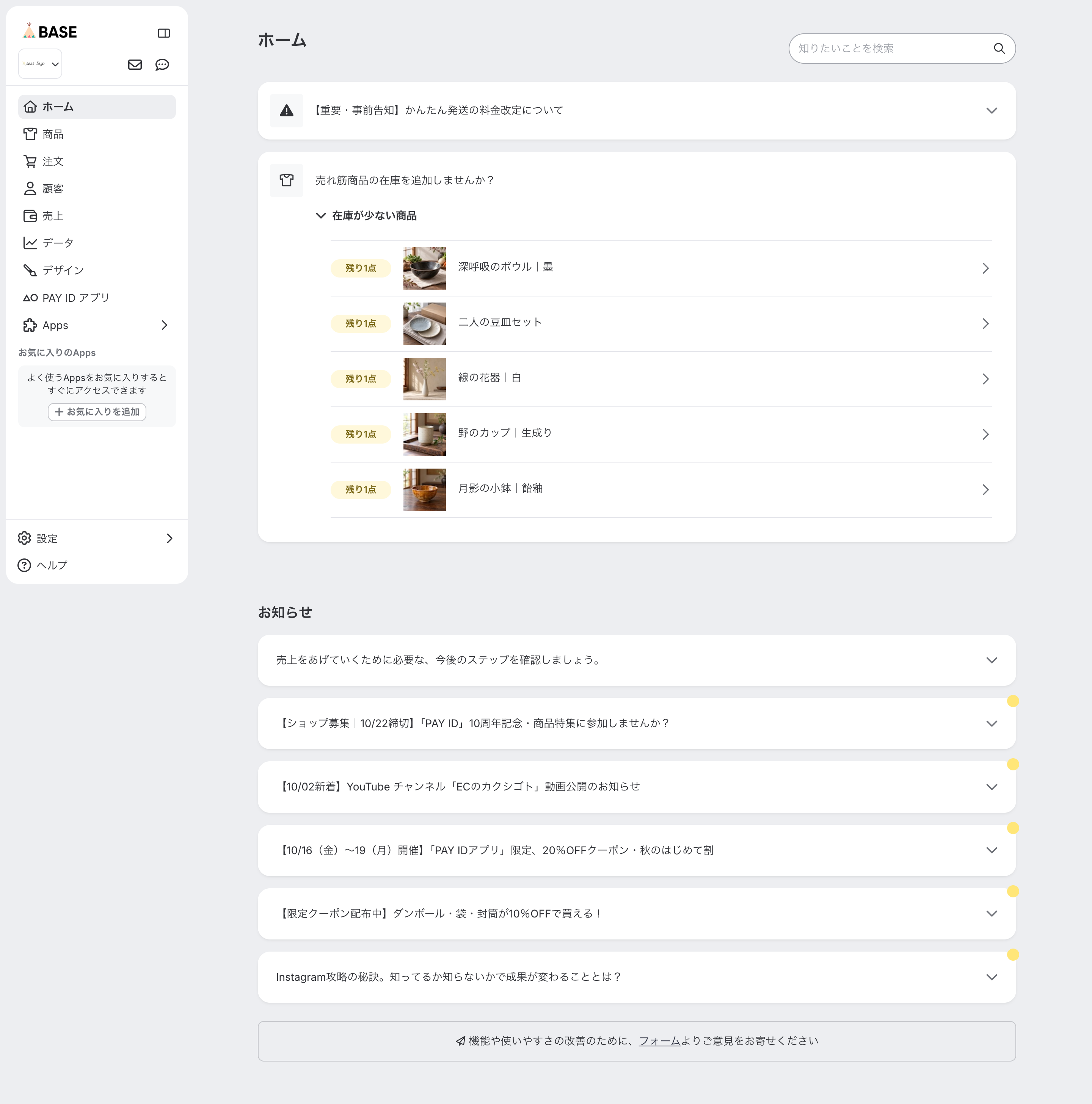Open product 線の花器｜白

[661, 379]
